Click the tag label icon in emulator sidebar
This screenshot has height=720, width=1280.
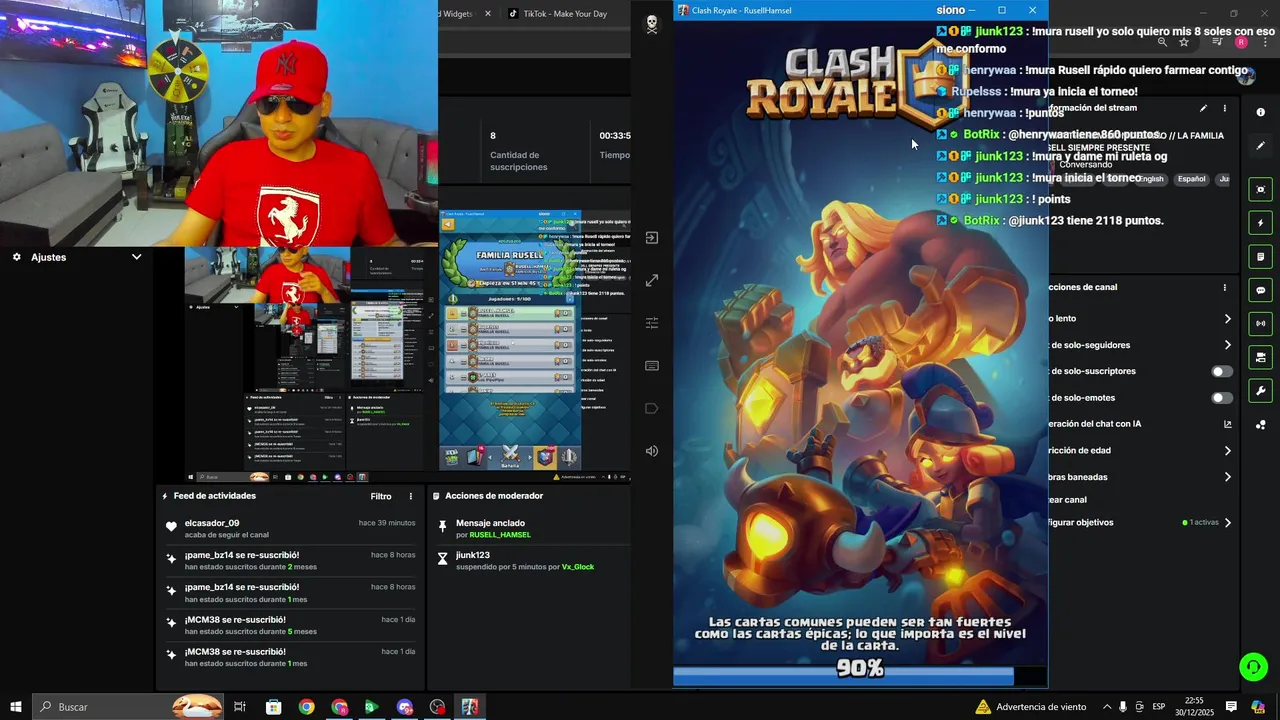click(x=652, y=408)
